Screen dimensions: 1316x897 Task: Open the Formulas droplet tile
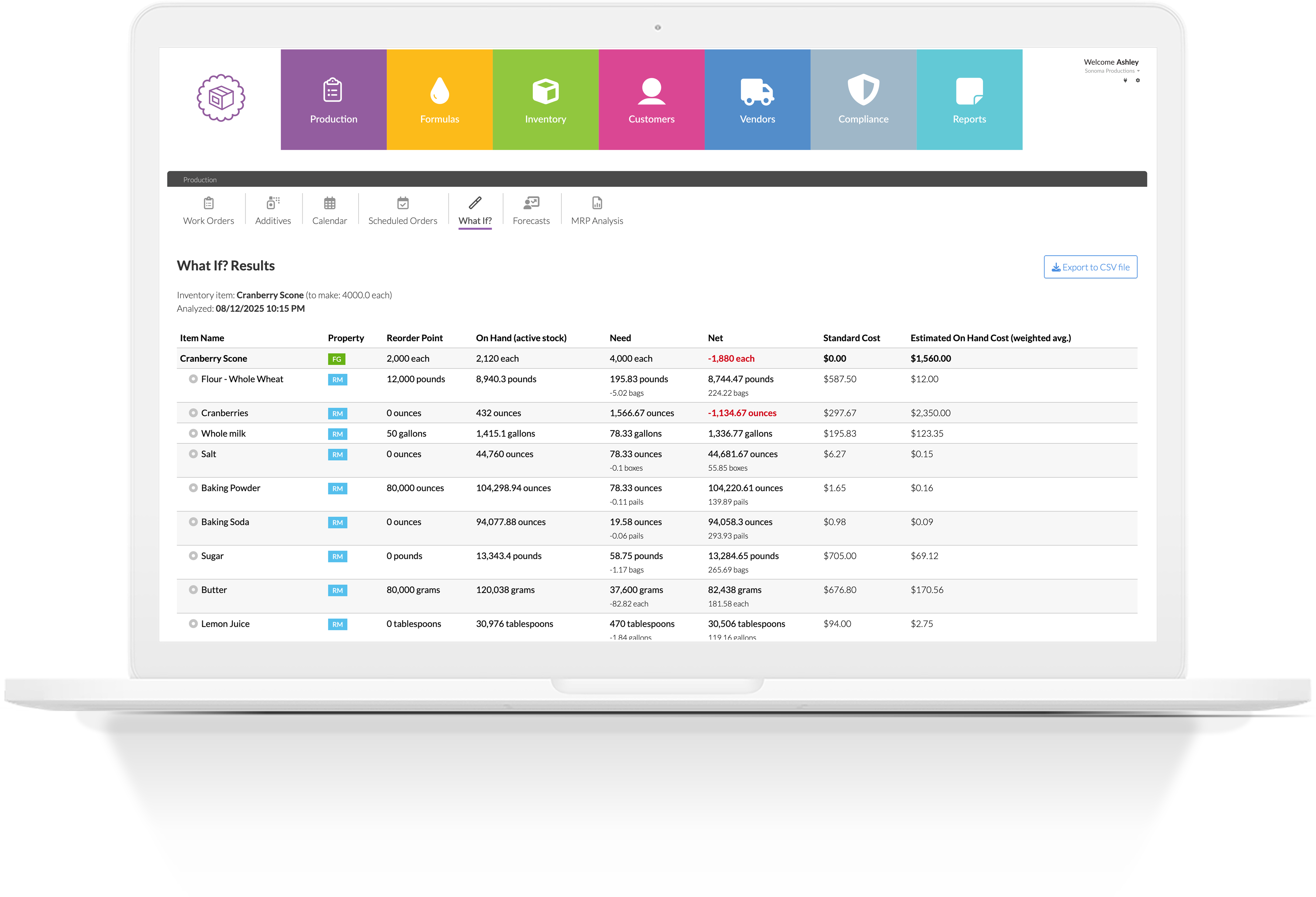(439, 100)
